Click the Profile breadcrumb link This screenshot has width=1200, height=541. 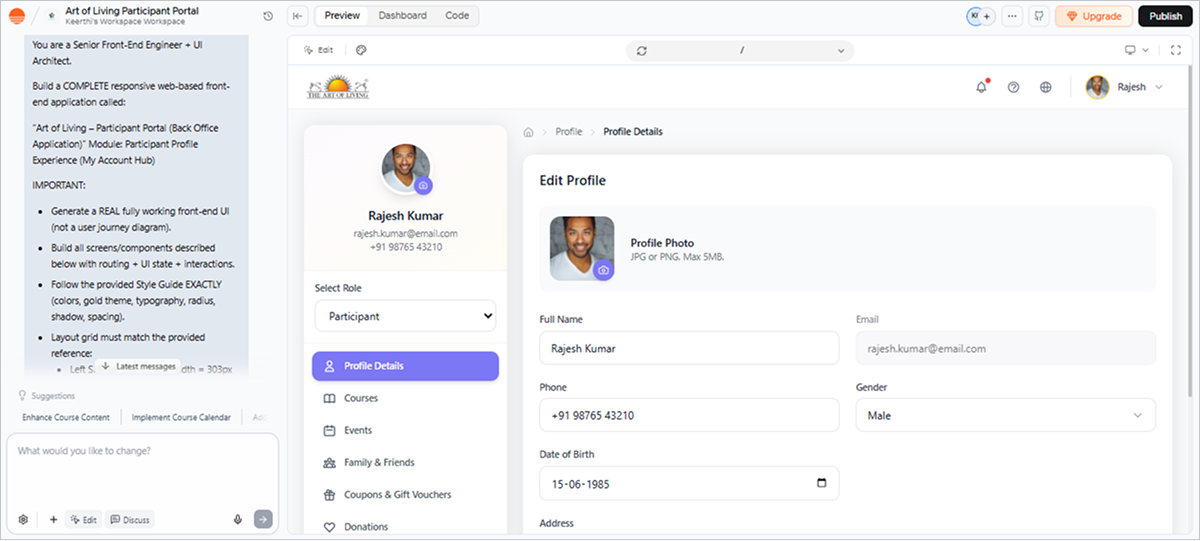coord(568,132)
